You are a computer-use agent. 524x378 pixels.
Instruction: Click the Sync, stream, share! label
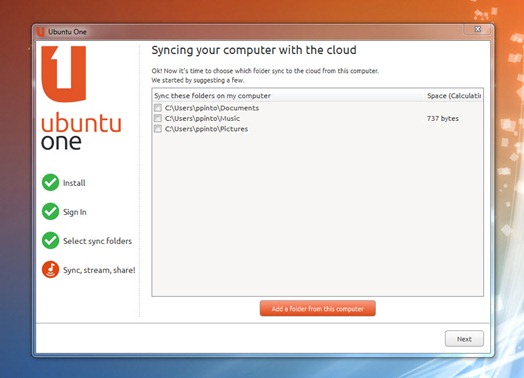[99, 270]
